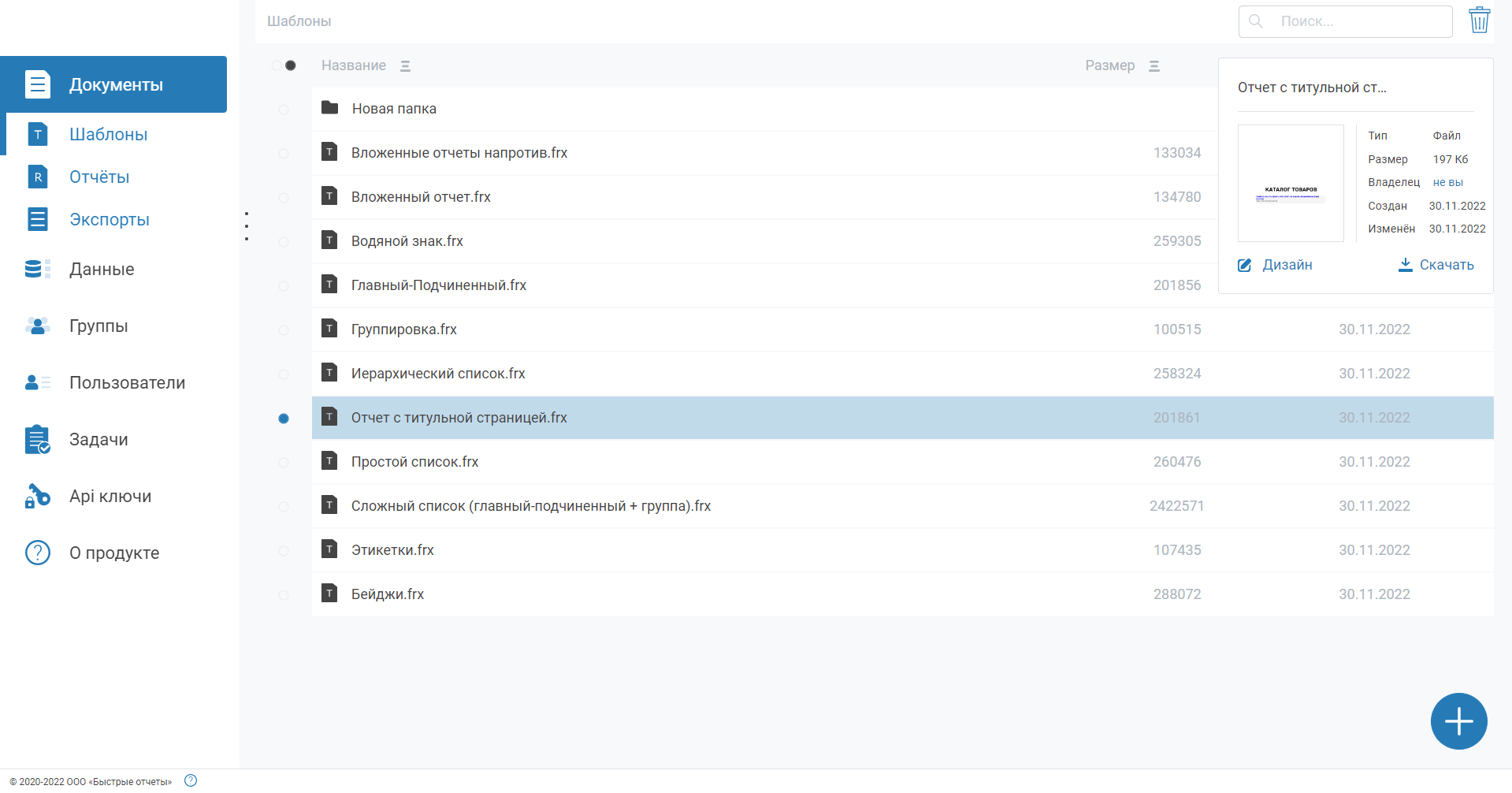Select the Иерархический список.frx file name
The image size is (1512, 793).
(x=438, y=374)
